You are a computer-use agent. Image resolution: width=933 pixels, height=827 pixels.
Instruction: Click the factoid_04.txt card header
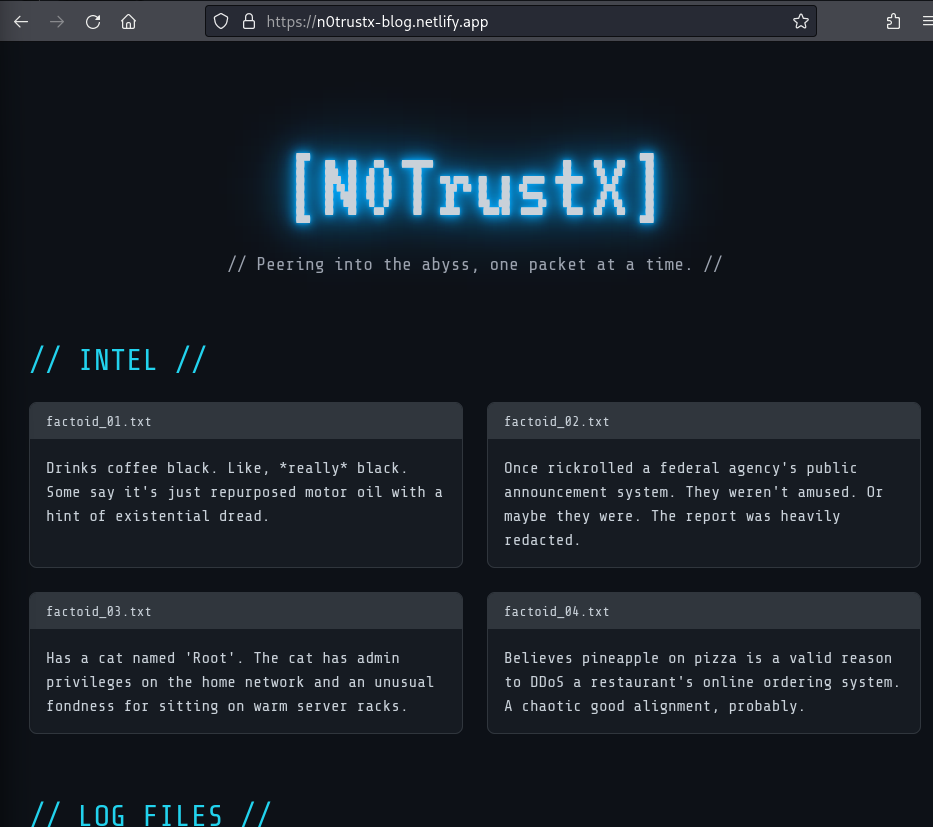pyautogui.click(x=704, y=611)
